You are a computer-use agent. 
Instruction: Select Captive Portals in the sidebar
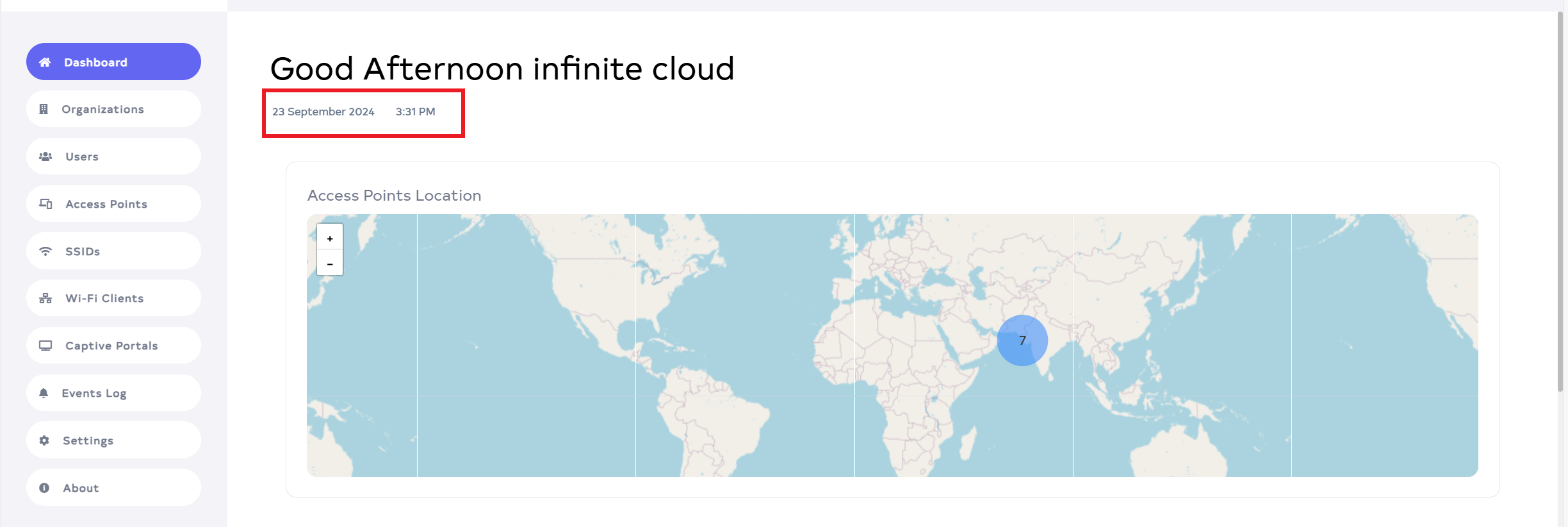coord(111,346)
